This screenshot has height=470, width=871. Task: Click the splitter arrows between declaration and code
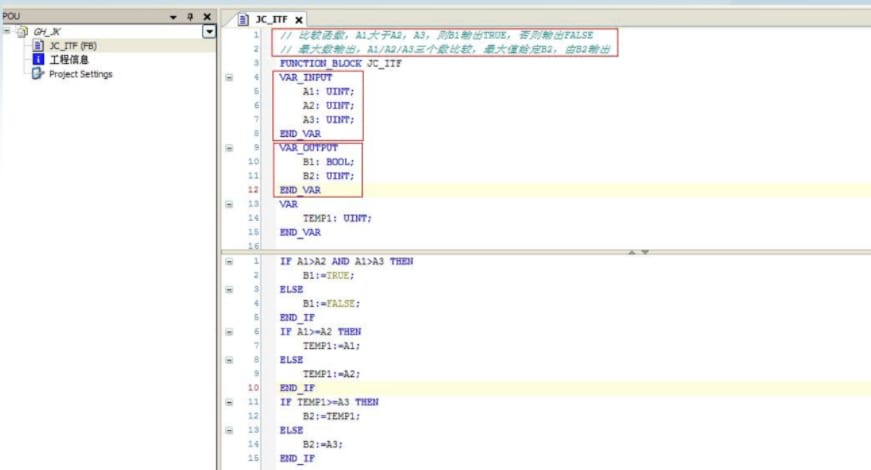[637, 252]
